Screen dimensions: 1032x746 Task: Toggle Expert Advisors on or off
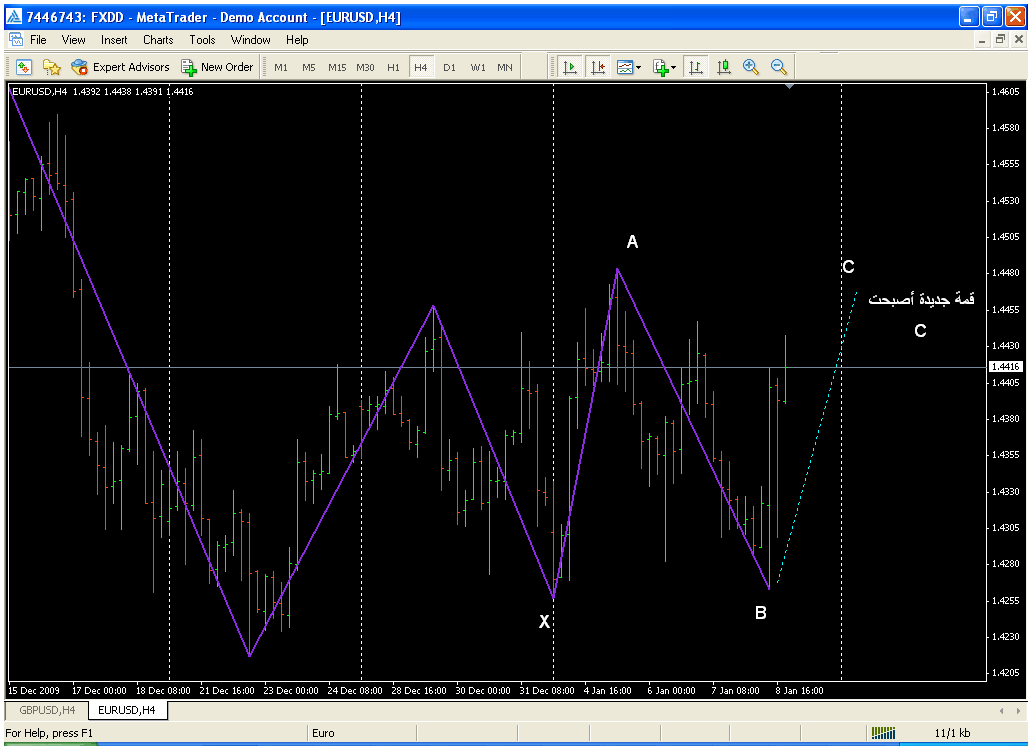pos(120,67)
